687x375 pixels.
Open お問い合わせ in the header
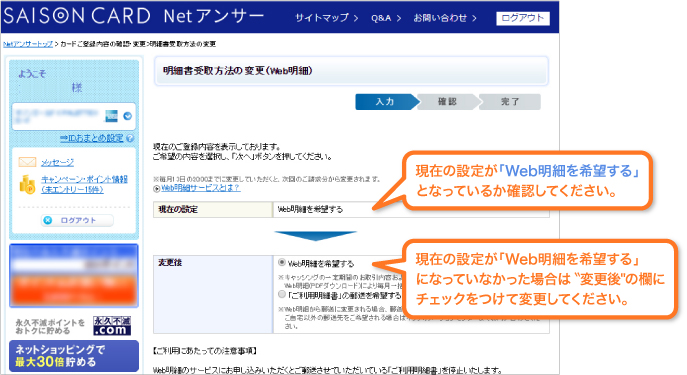click(445, 18)
